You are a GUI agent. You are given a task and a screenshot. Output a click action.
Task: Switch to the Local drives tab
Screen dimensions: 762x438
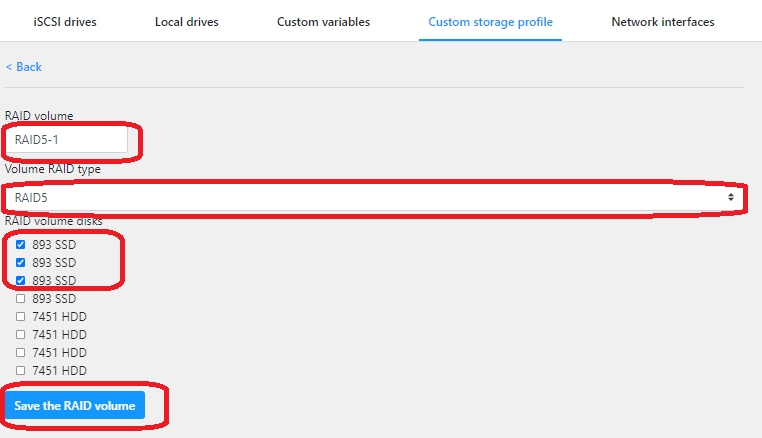pyautogui.click(x=186, y=22)
